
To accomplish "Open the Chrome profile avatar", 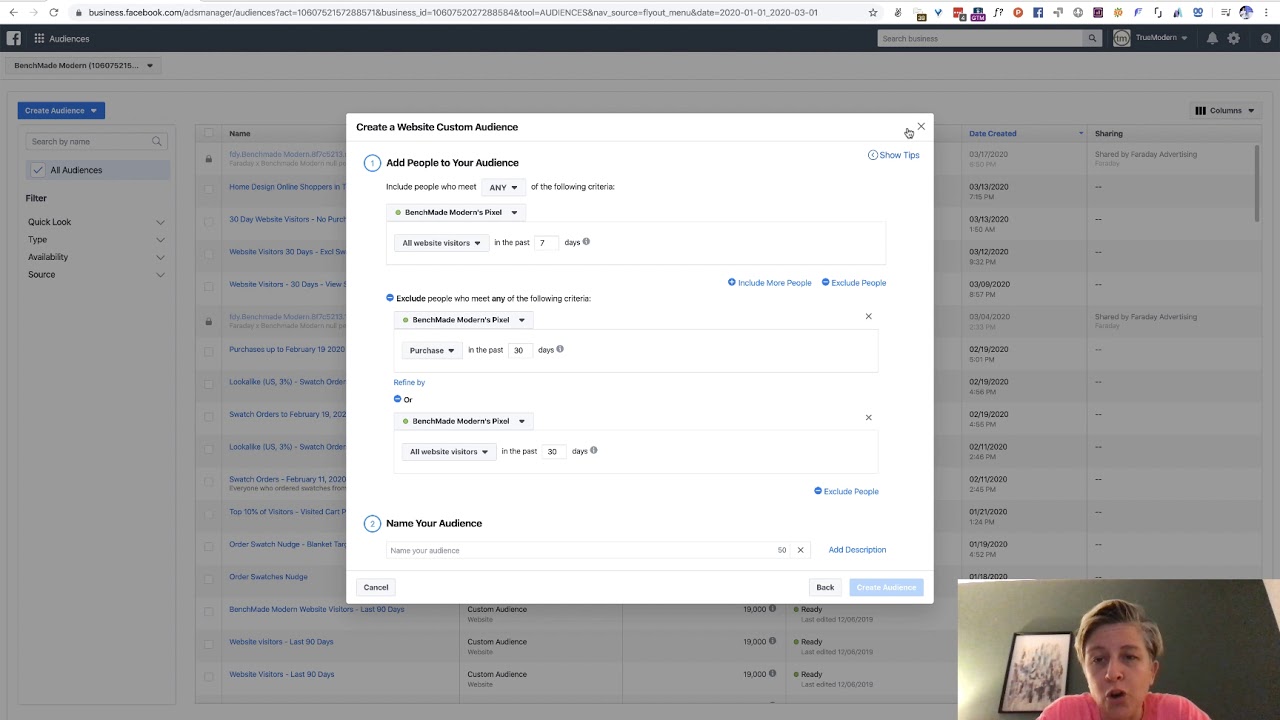I will (x=1246, y=12).
